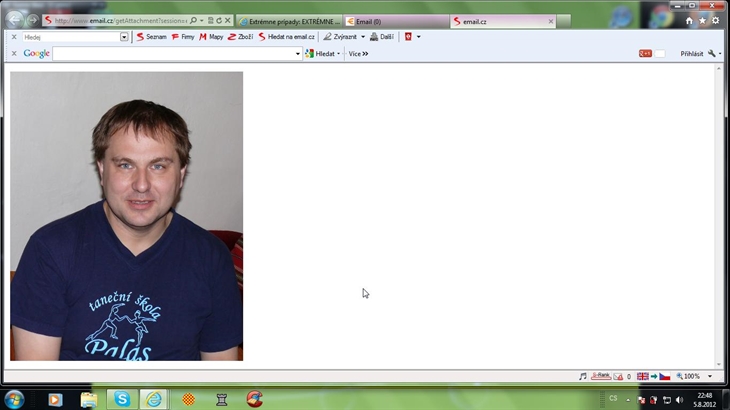Open Firmy toolbar link
This screenshot has height=410, width=730.
pyautogui.click(x=183, y=37)
